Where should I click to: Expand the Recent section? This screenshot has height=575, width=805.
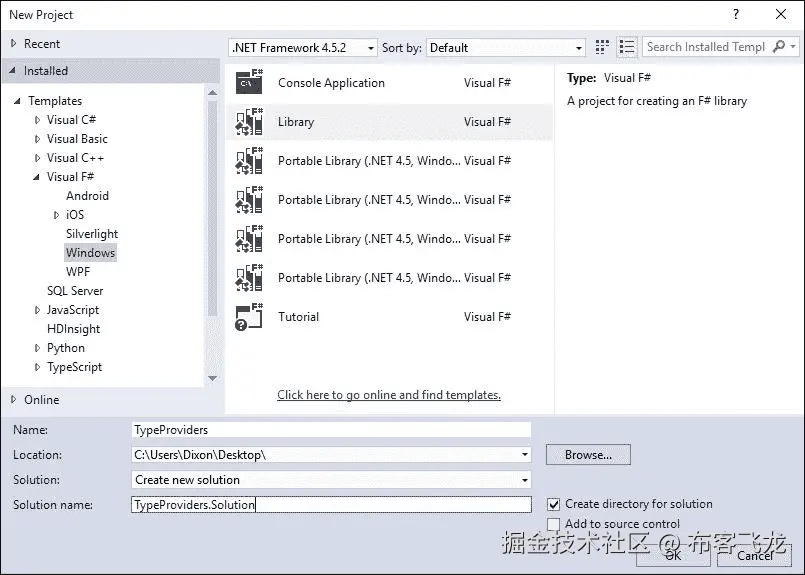coord(14,44)
